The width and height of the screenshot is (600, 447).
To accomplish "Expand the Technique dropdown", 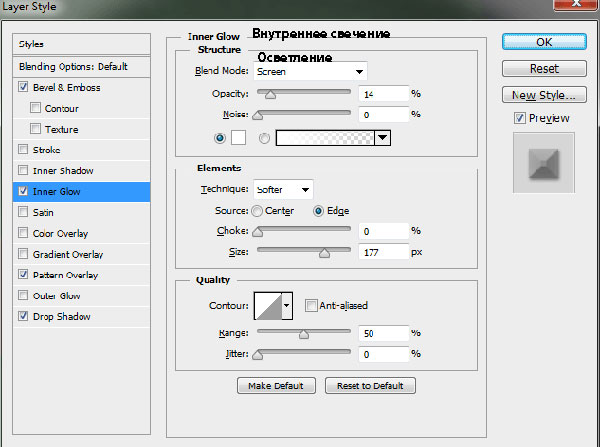I will pyautogui.click(x=283, y=189).
